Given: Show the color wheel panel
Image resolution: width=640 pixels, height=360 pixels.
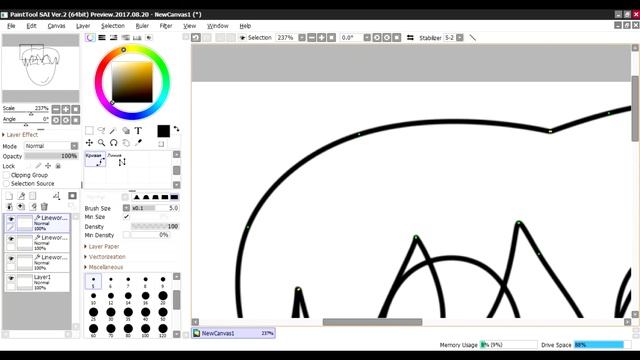Looking at the screenshot, I should click(x=90, y=38).
